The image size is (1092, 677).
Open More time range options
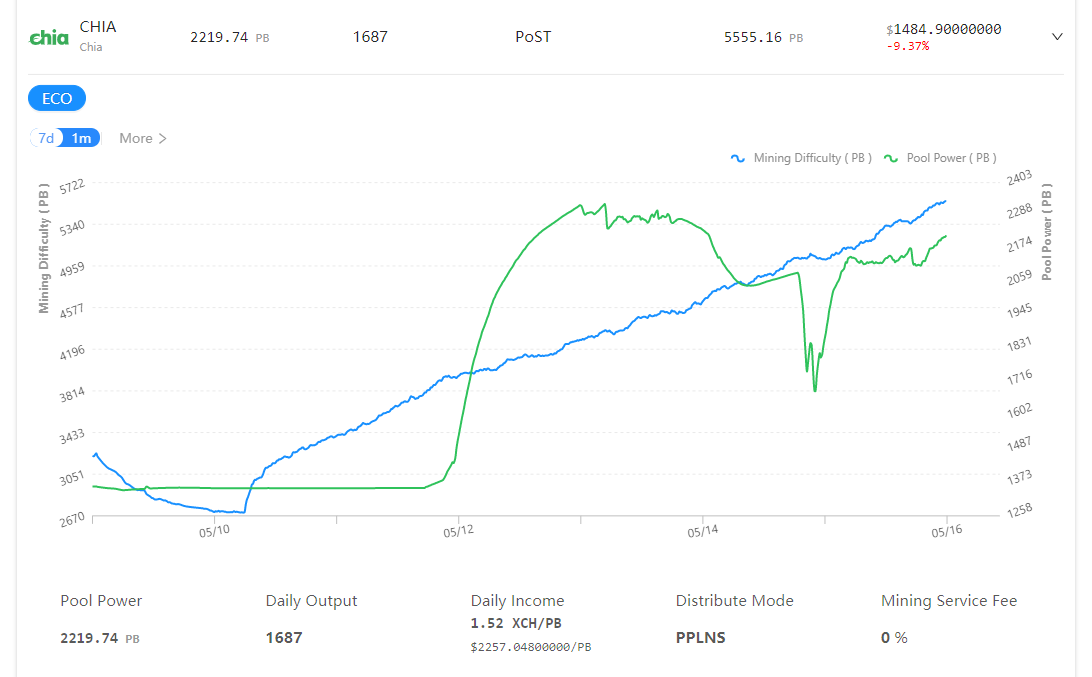(x=143, y=138)
